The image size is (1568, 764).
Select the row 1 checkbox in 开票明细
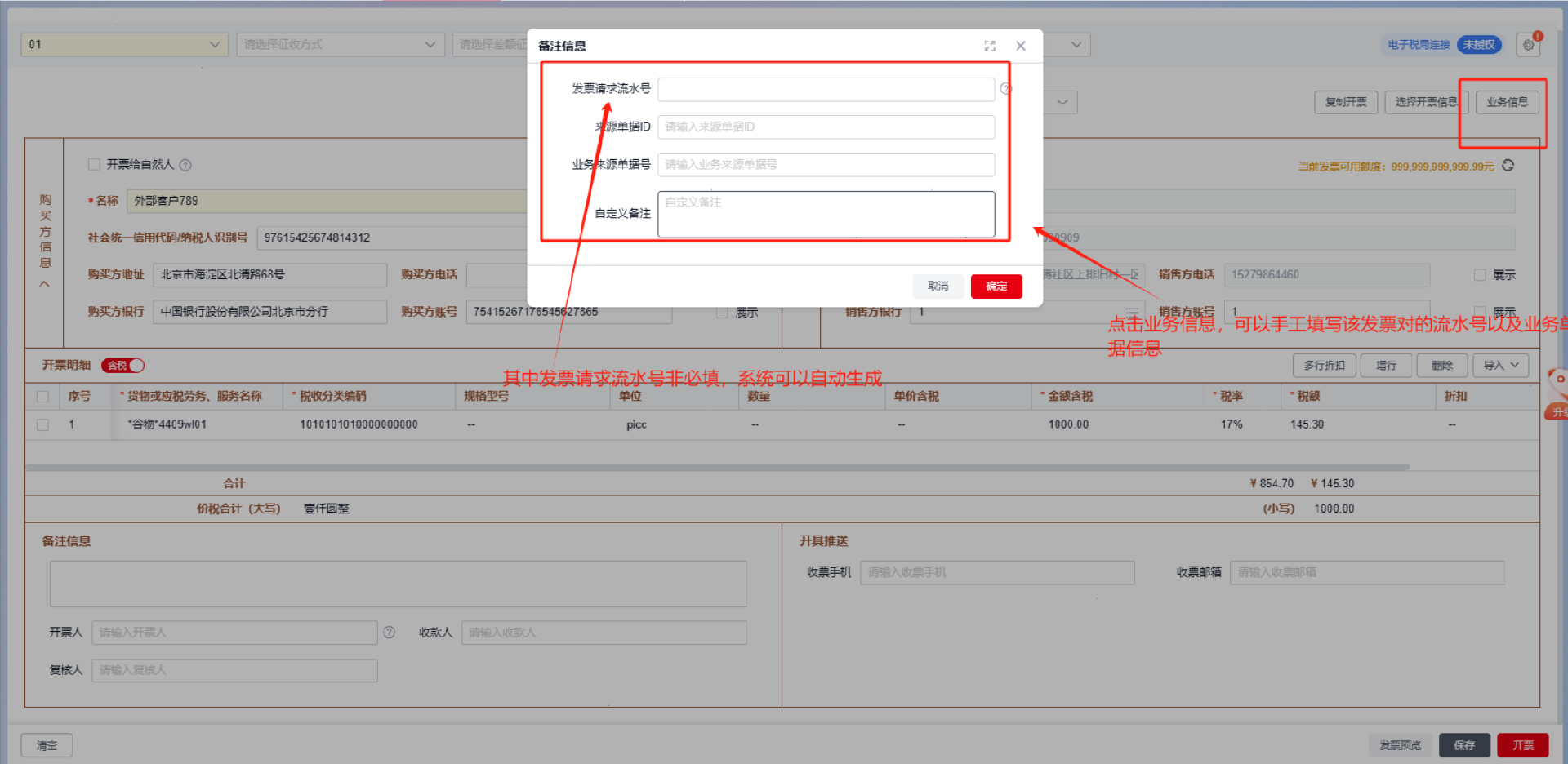(x=42, y=424)
